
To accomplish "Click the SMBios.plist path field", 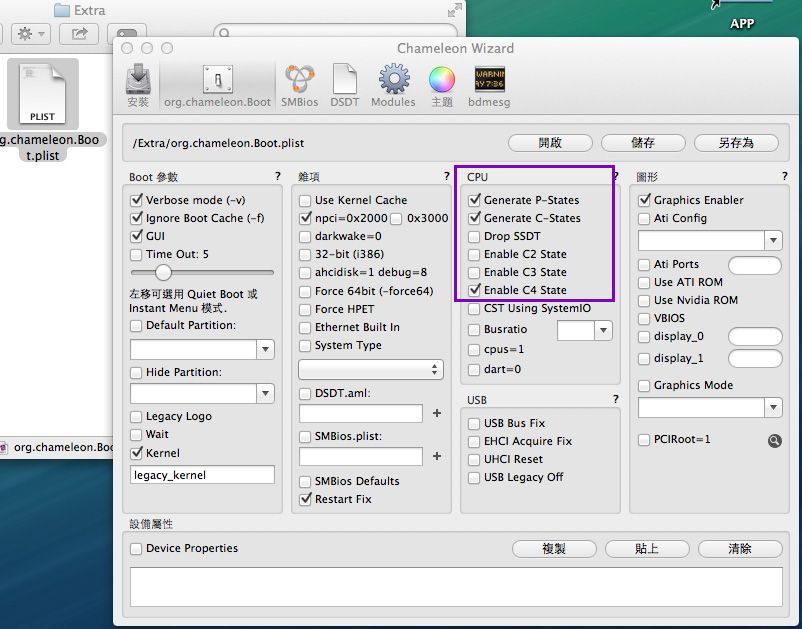I will [x=361, y=456].
